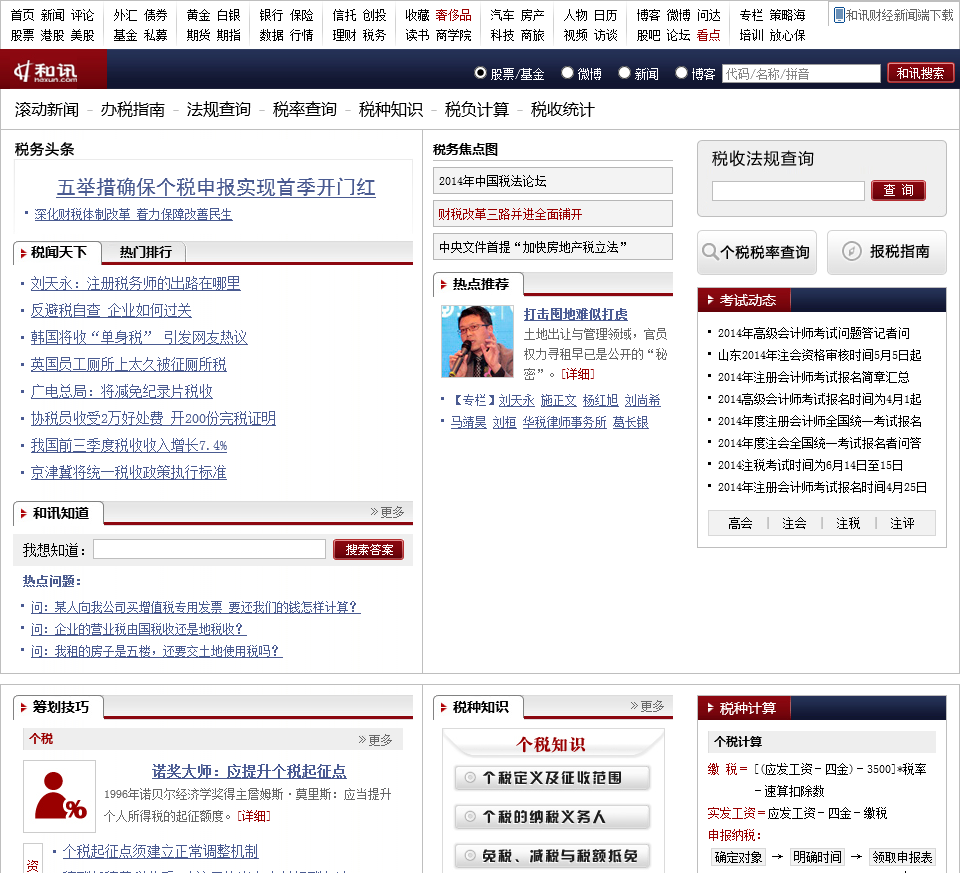Click the 我想知道 question input field
The width and height of the screenshot is (960, 873).
point(209,549)
